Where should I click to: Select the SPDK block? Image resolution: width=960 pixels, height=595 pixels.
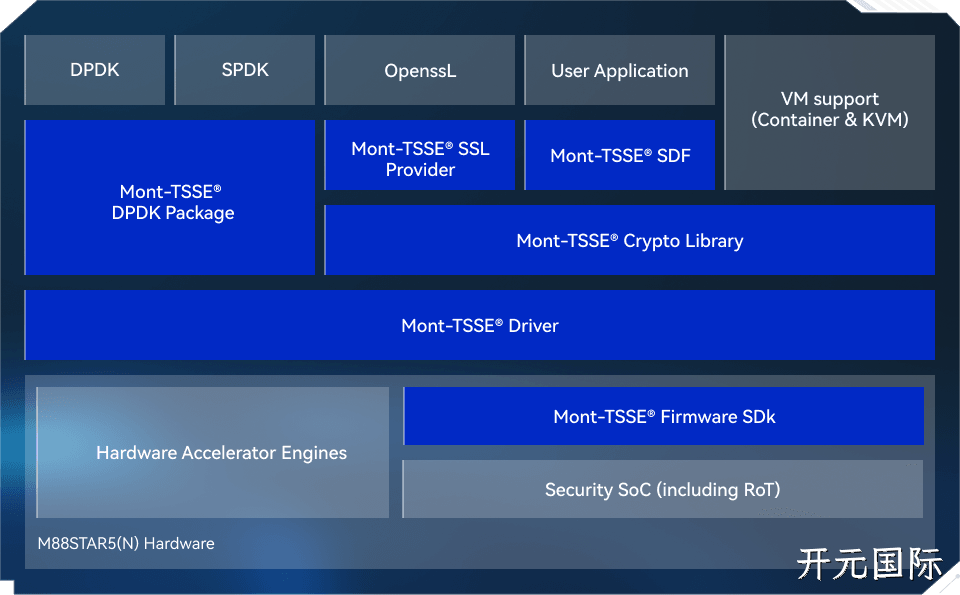point(245,70)
